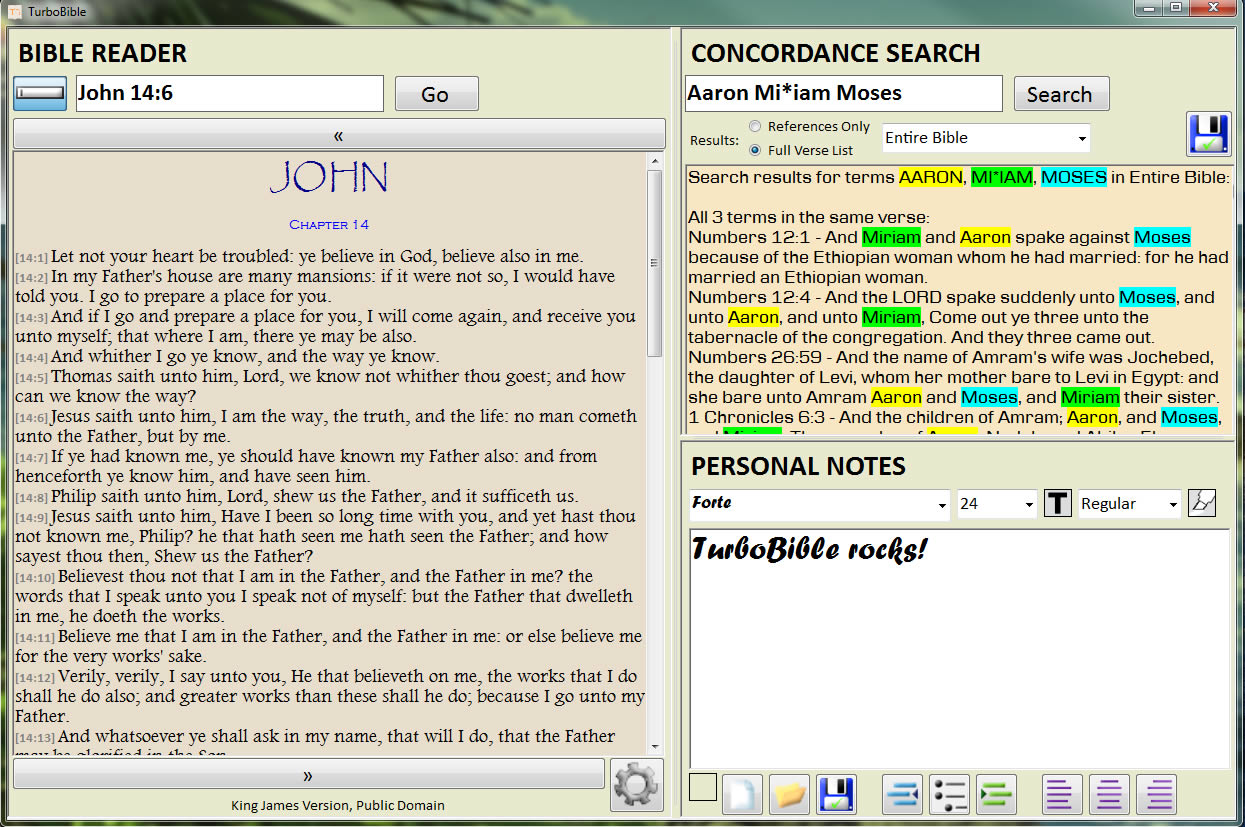Click the King James Version, Public Domain label
The height and width of the screenshot is (827, 1245).
pos(338,805)
